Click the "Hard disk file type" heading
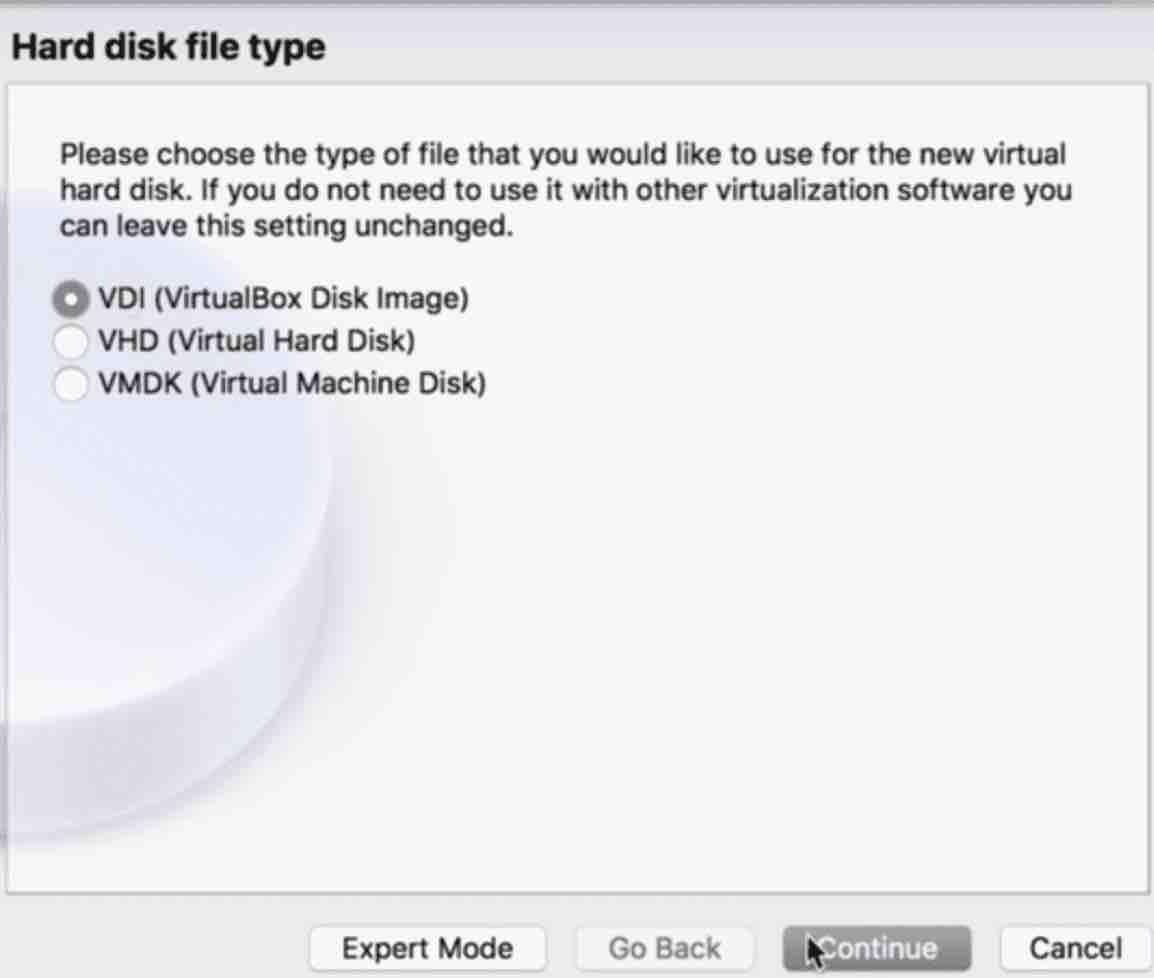This screenshot has height=978, width=1154. coord(169,47)
